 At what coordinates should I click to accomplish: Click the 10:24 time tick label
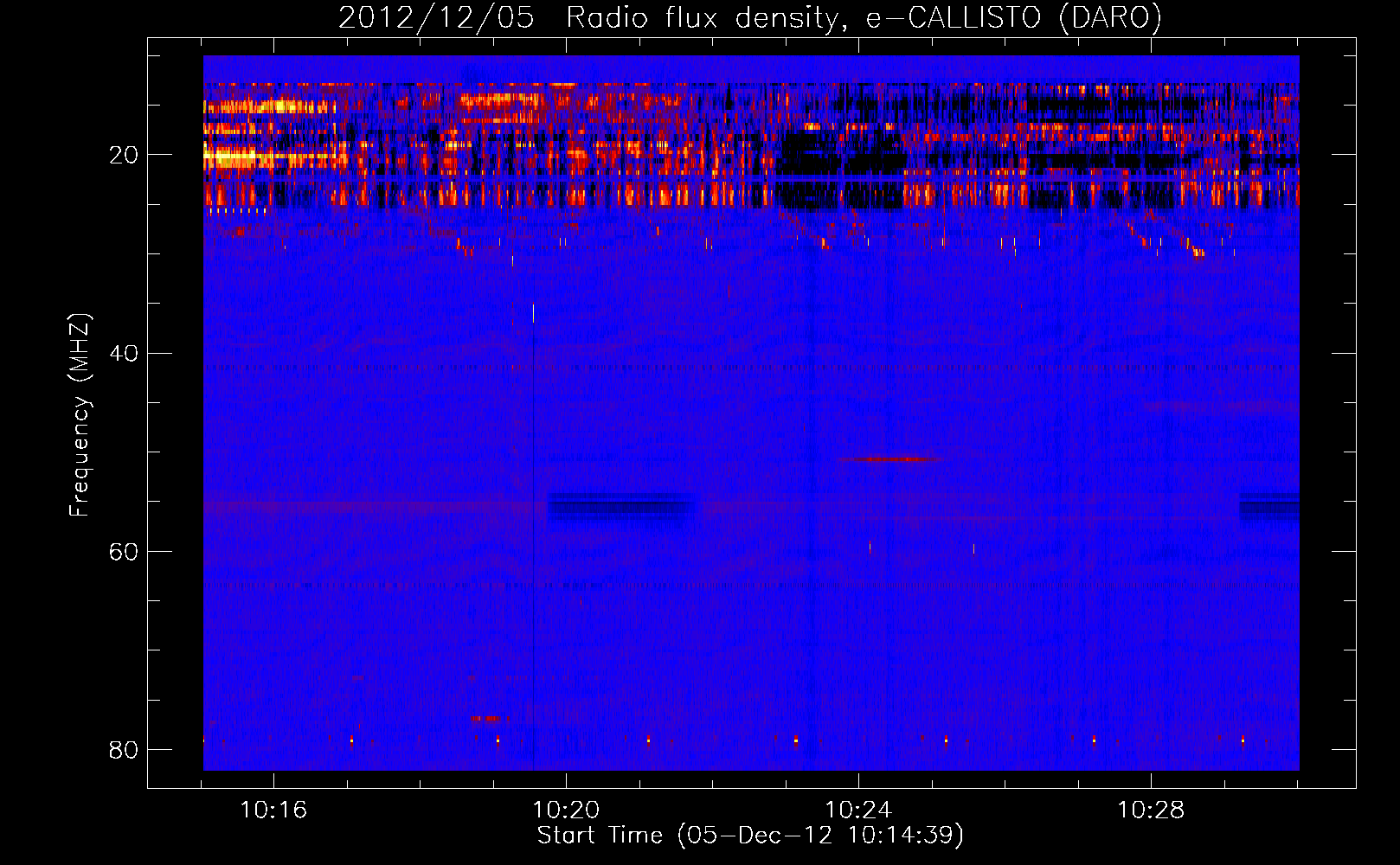coord(858,811)
